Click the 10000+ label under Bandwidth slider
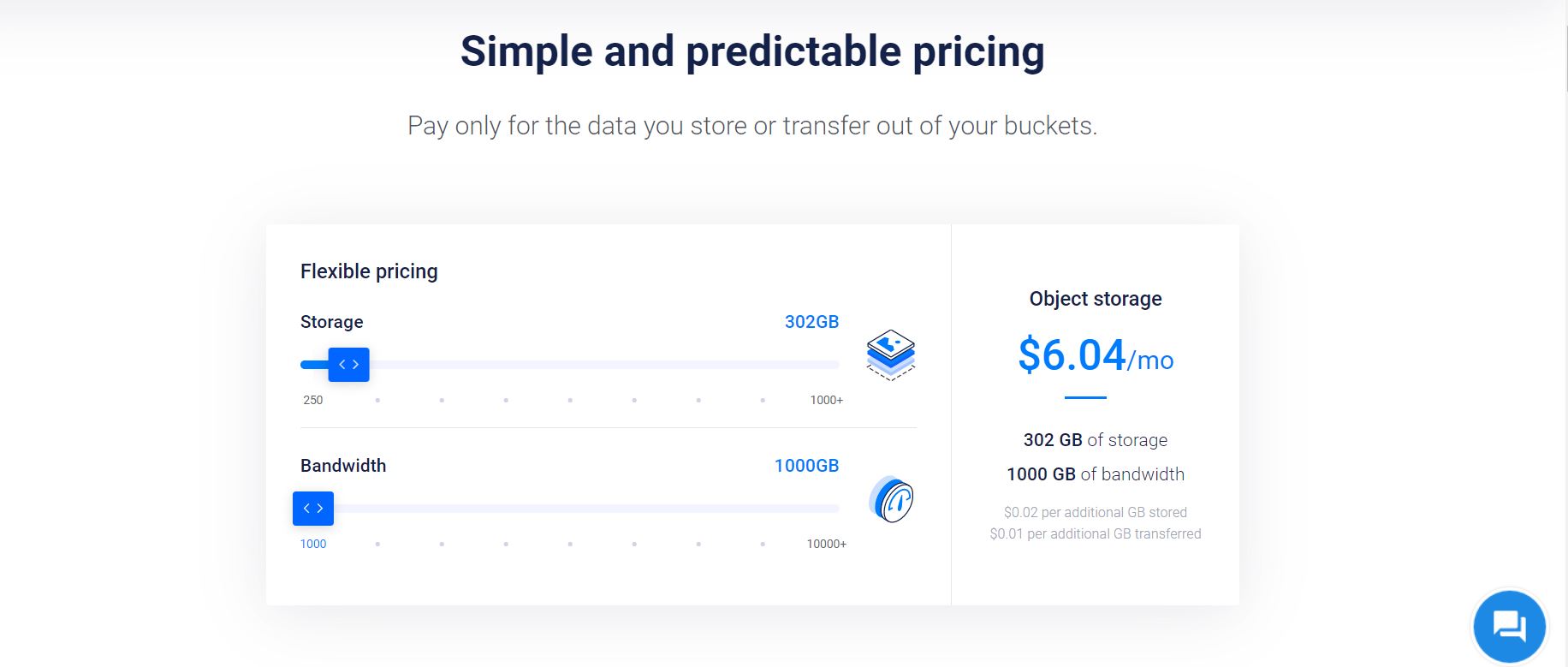The height and width of the screenshot is (667, 1568). click(x=826, y=544)
